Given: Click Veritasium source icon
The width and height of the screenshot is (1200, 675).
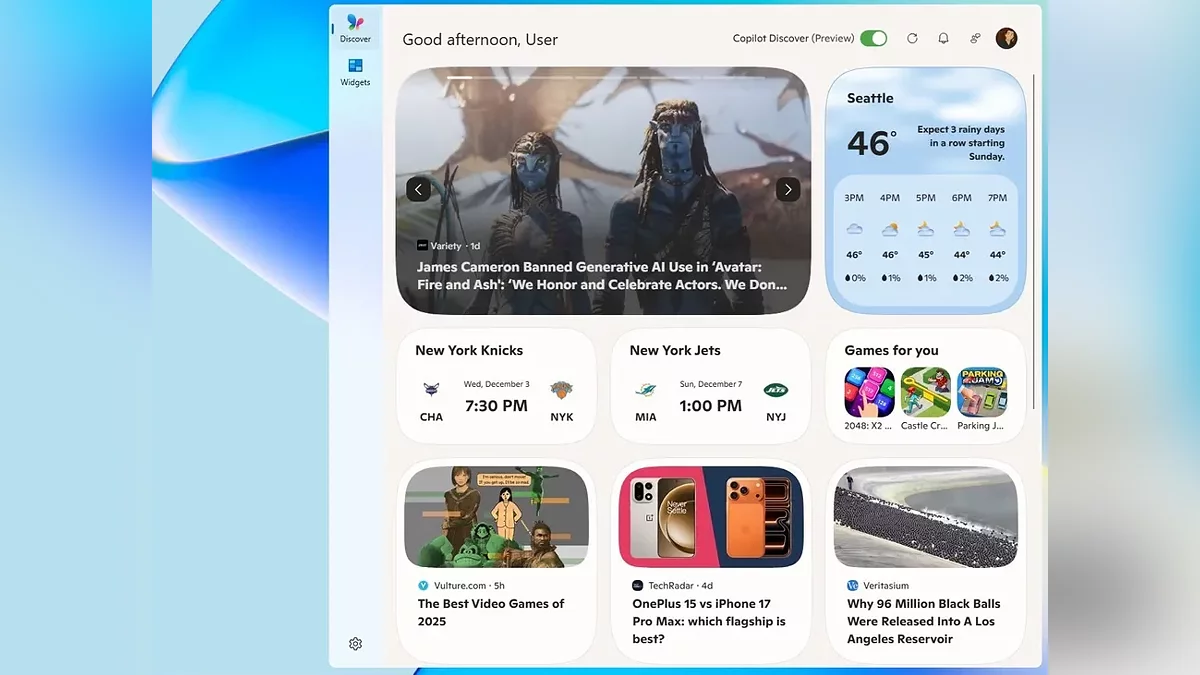Looking at the screenshot, I should click(x=852, y=586).
